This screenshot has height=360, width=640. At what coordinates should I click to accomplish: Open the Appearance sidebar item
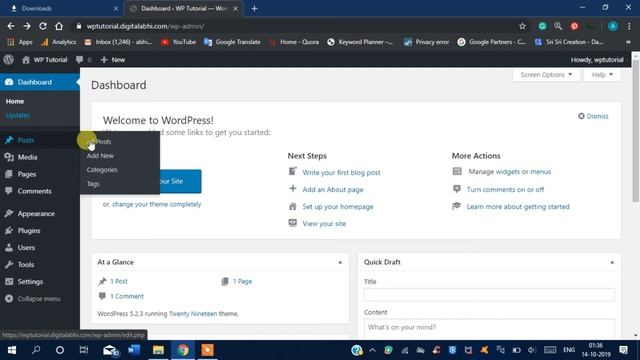40,213
